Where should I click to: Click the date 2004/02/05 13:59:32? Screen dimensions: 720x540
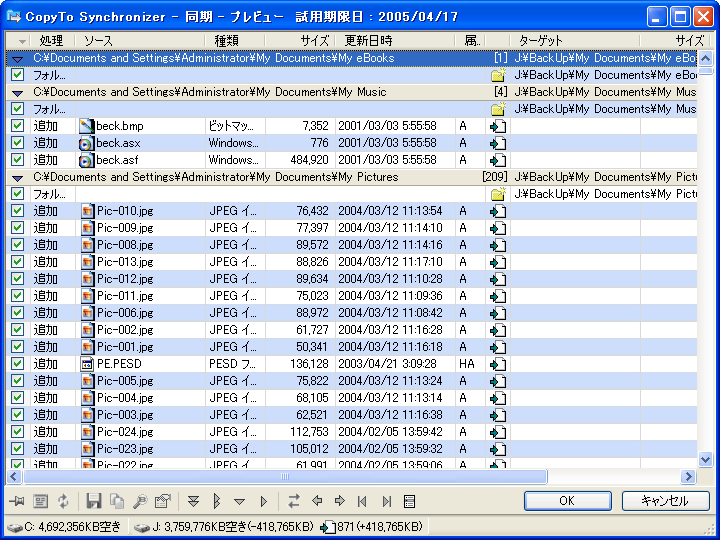pos(390,449)
